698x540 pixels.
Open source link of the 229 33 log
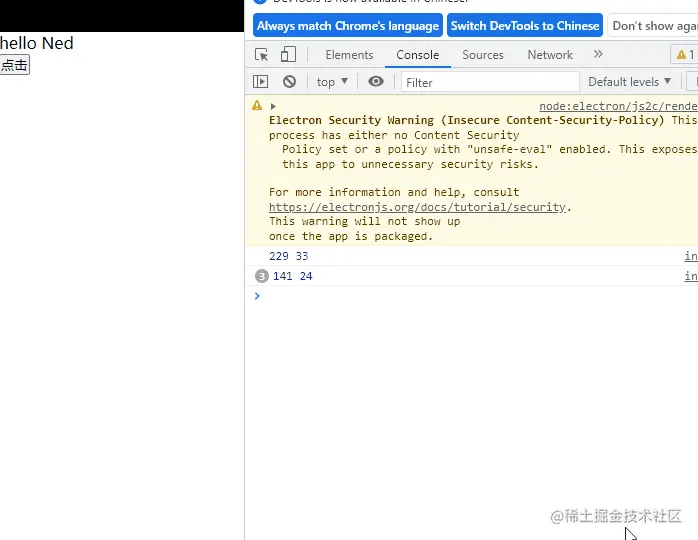click(x=691, y=256)
